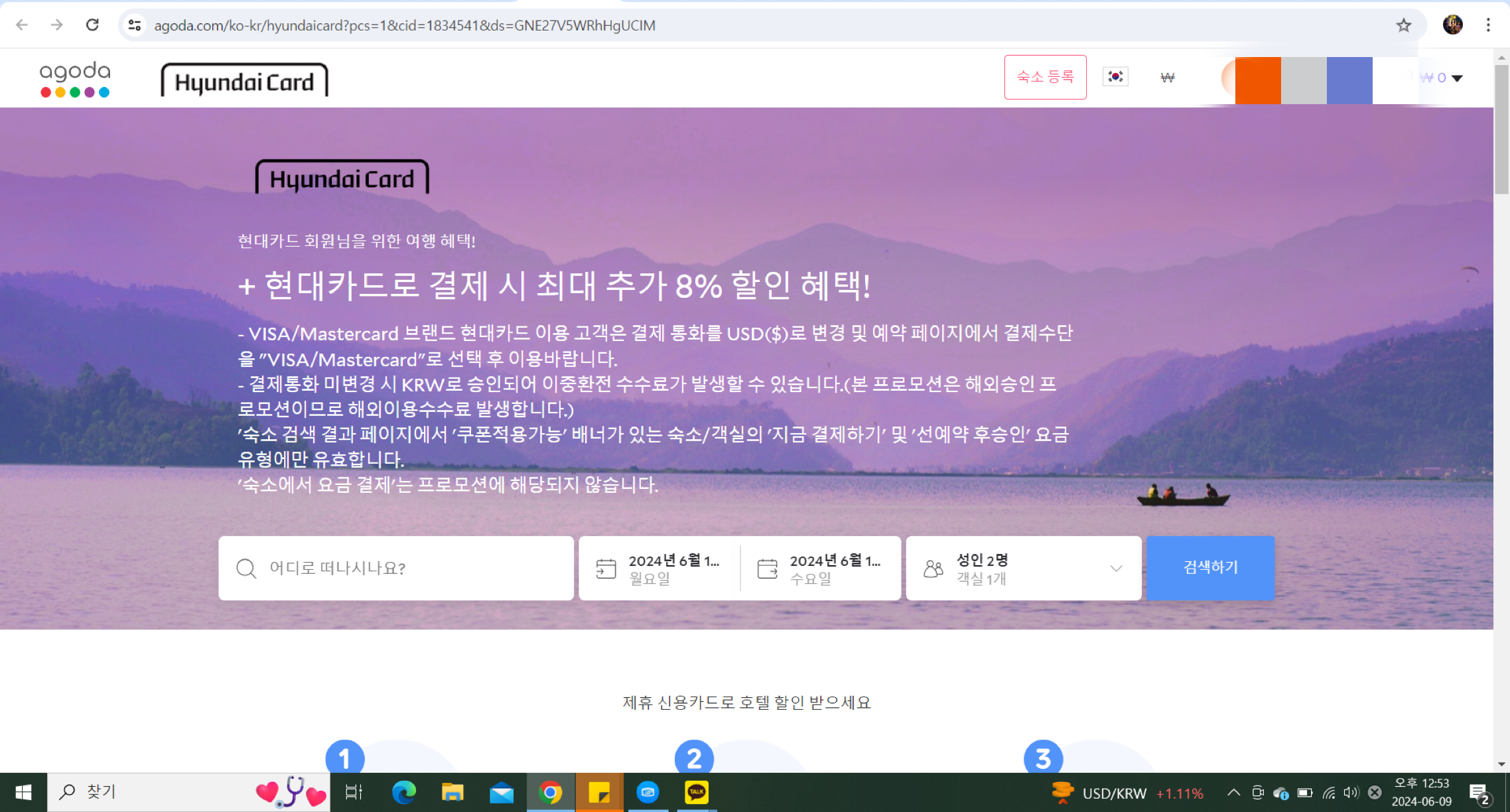Click the taskbar search box 찾기
The height and width of the screenshot is (812, 1510).
click(x=188, y=792)
